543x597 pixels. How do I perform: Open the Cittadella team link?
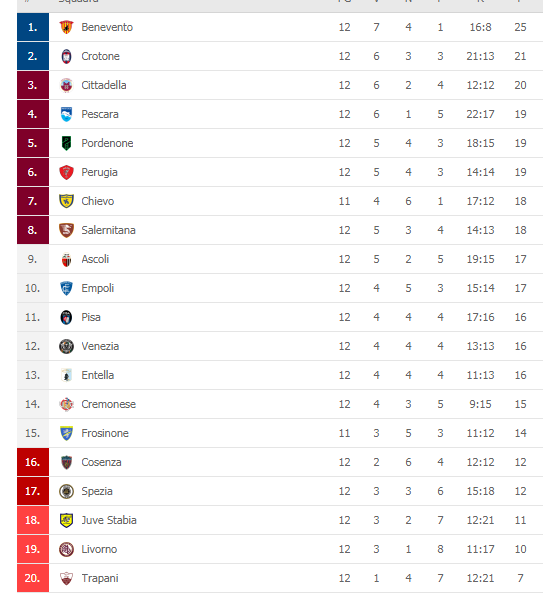point(104,85)
